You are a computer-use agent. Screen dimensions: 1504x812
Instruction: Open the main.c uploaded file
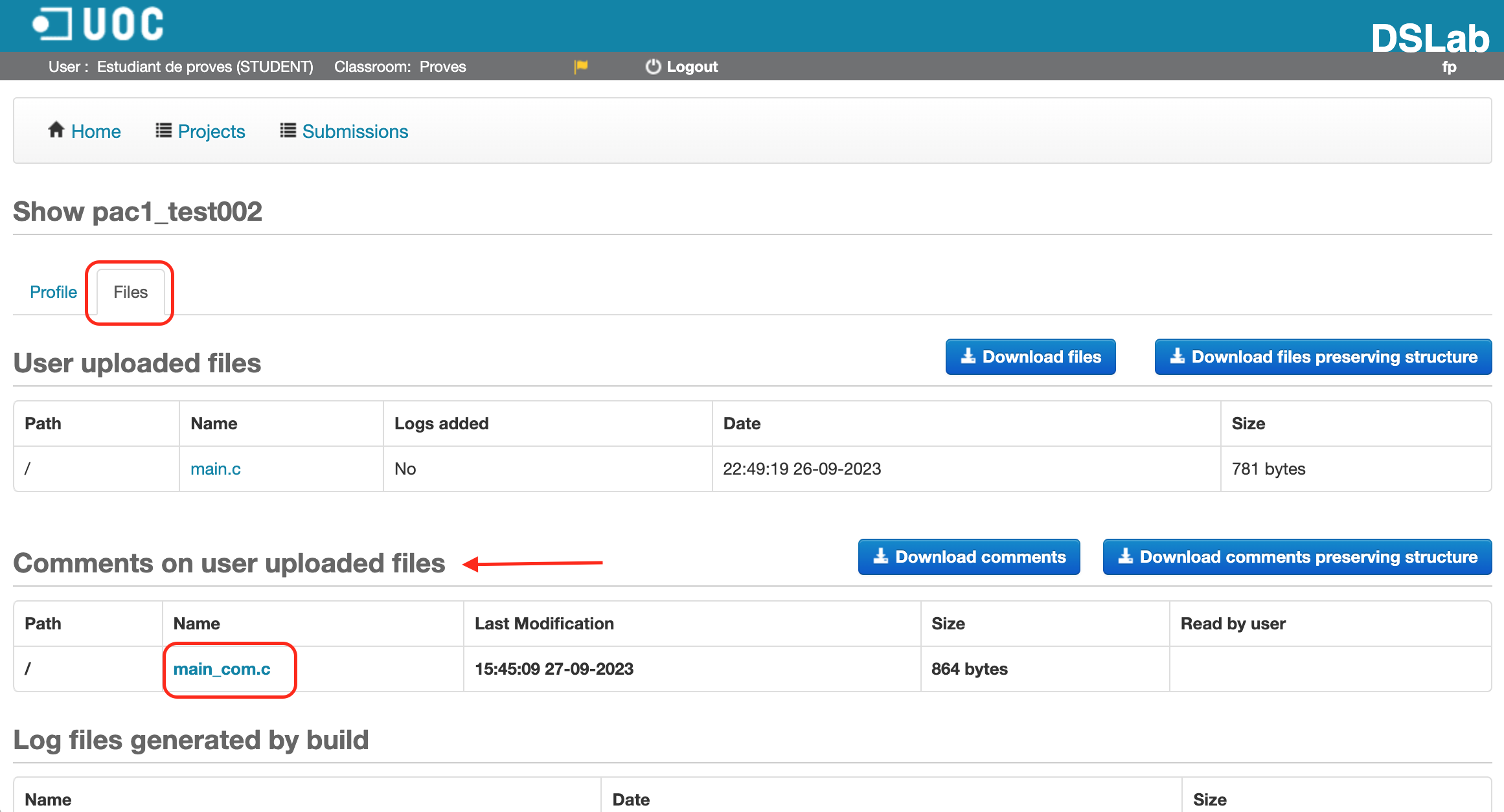pos(215,469)
